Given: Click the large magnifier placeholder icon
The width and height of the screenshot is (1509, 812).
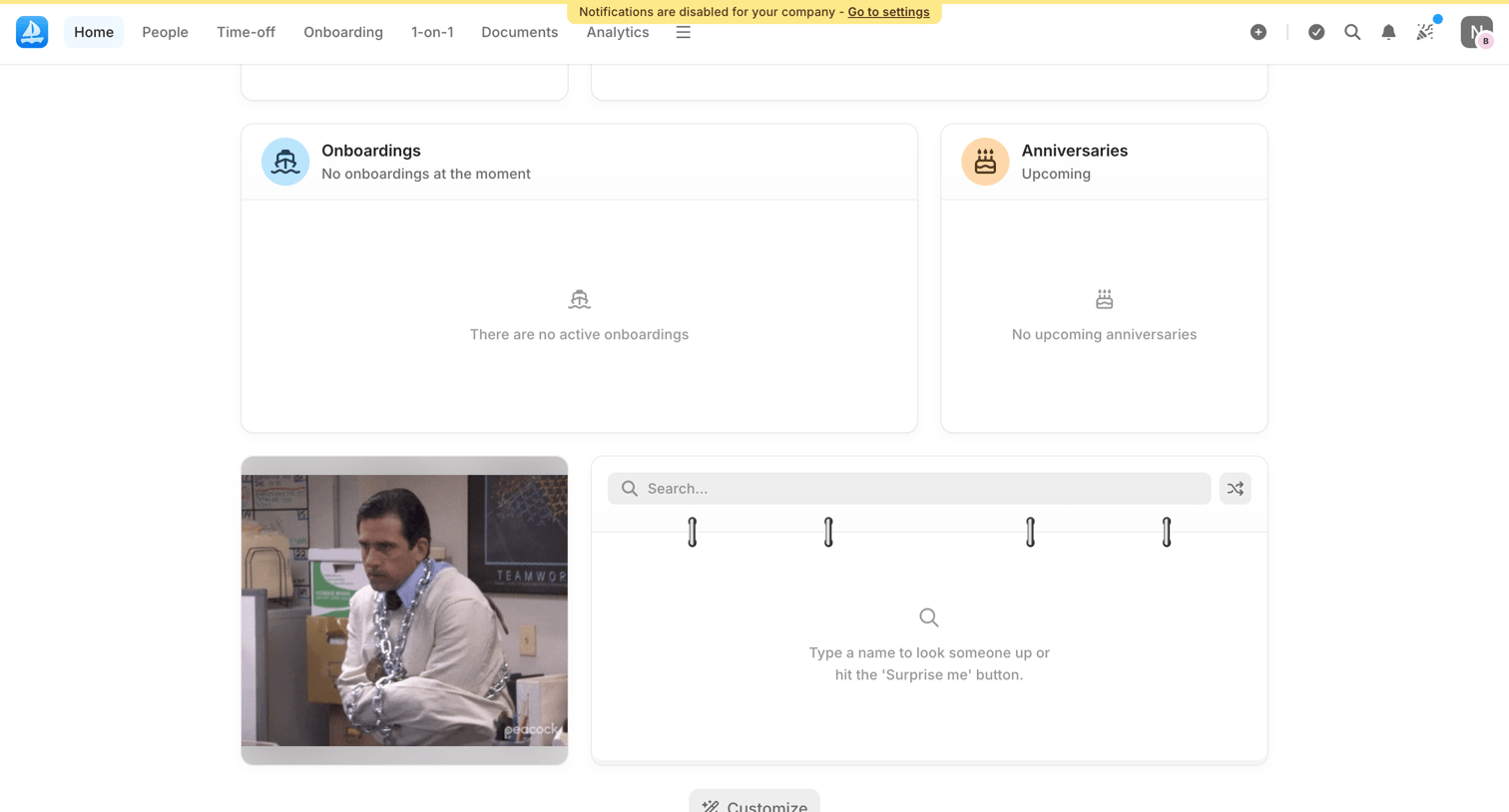Looking at the screenshot, I should pos(929,617).
